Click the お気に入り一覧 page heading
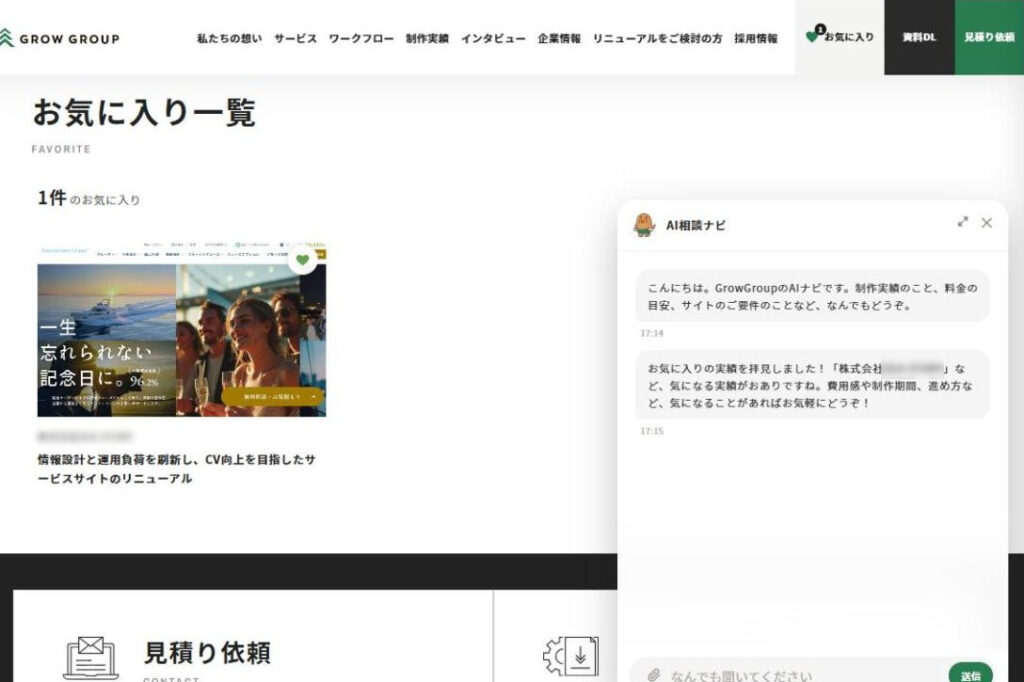The image size is (1024, 682). (x=144, y=112)
